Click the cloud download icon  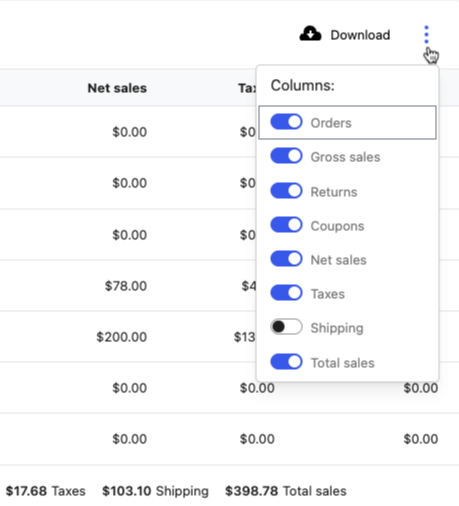pyautogui.click(x=310, y=34)
